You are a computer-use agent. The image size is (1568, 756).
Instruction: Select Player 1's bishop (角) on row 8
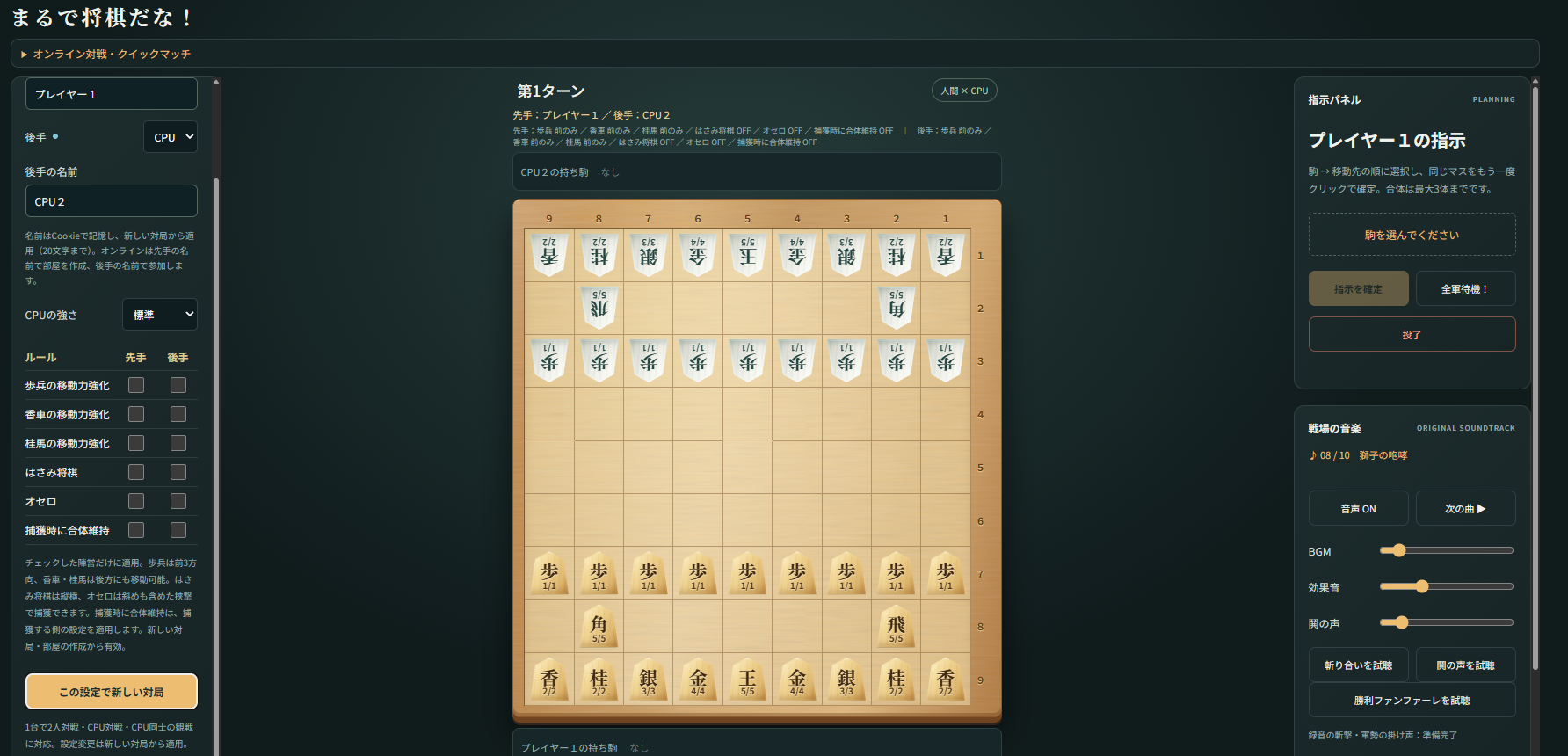coord(599,626)
